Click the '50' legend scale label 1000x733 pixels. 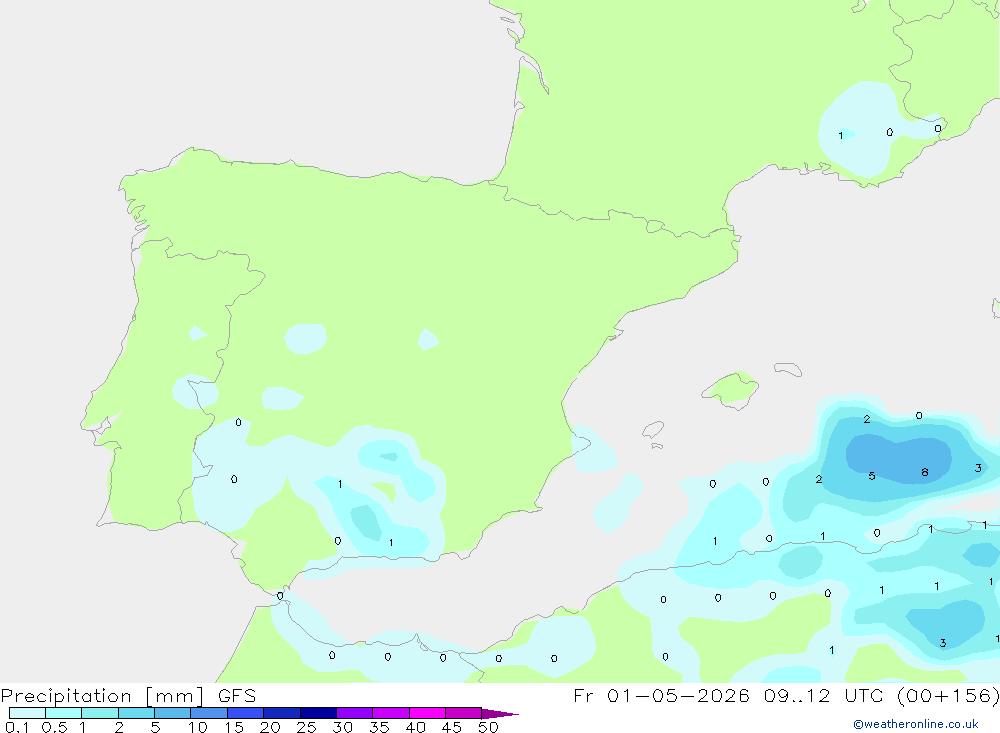pos(488,727)
